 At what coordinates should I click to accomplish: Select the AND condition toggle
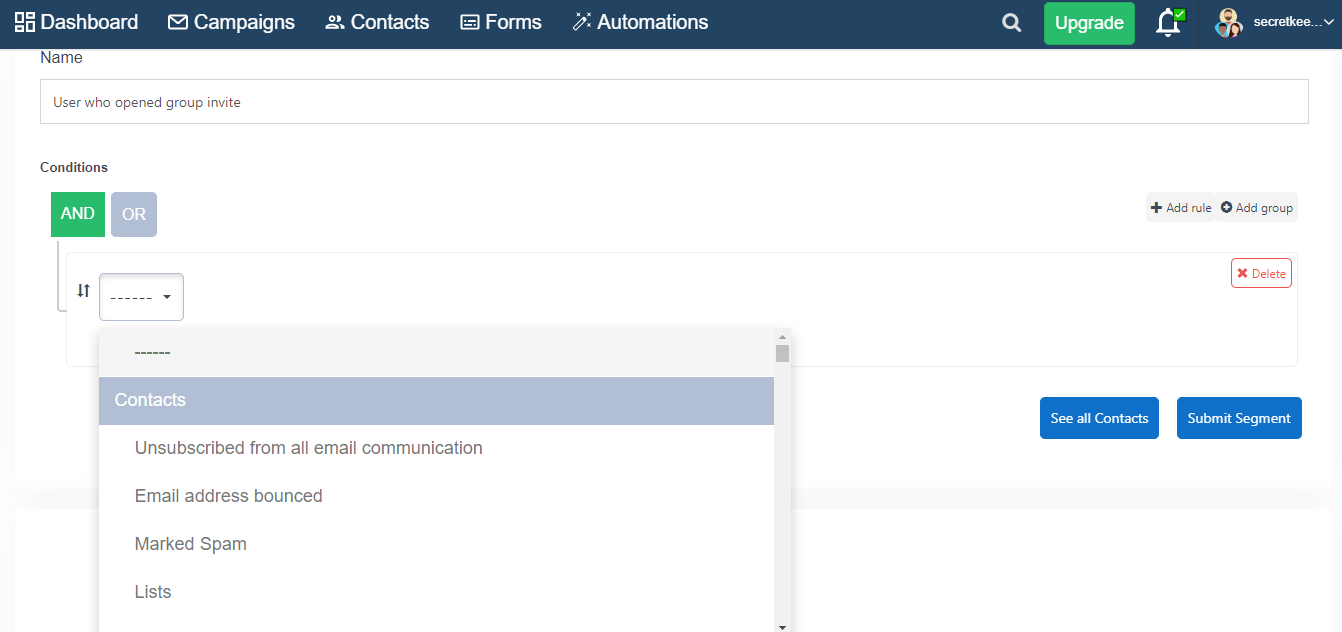(x=78, y=214)
